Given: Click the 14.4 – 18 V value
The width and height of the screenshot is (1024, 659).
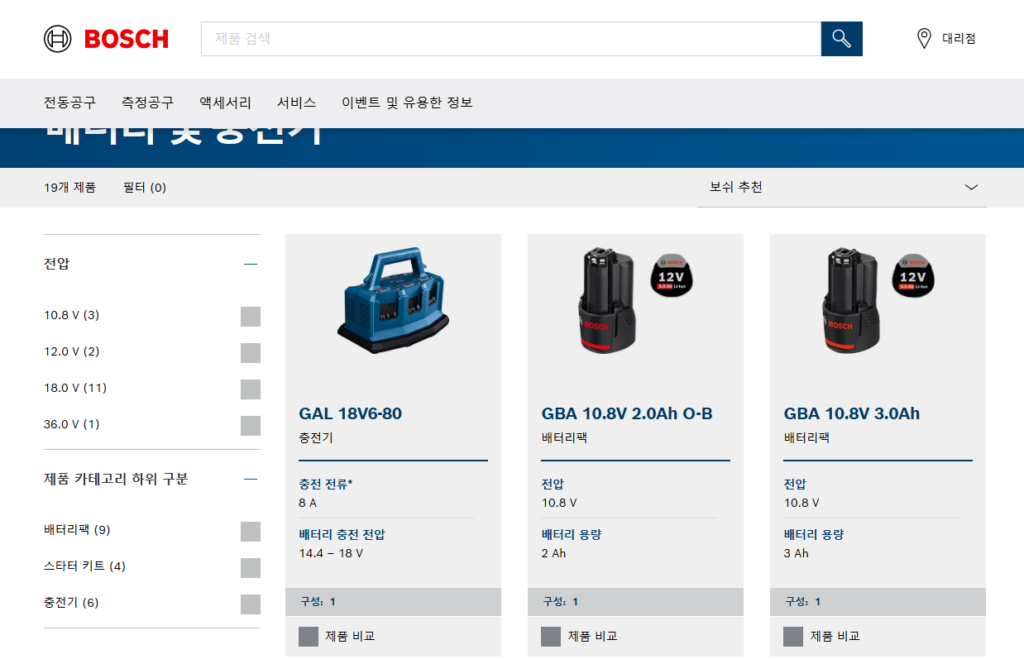Looking at the screenshot, I should tap(331, 553).
